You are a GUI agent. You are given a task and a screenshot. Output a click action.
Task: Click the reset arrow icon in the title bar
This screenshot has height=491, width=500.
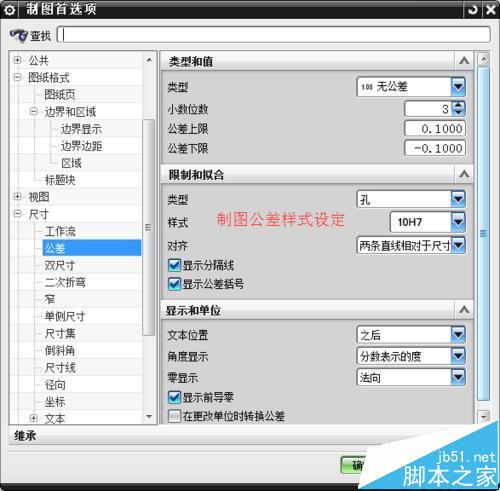tap(473, 10)
